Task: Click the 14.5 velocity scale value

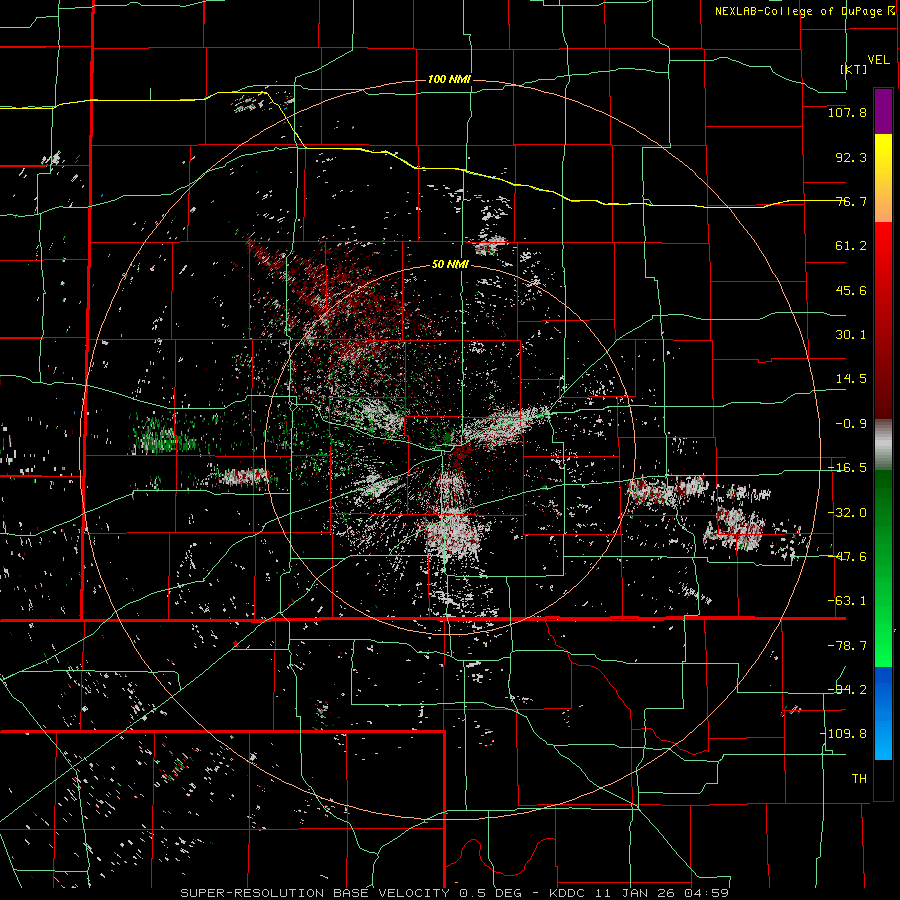Action: (x=851, y=379)
